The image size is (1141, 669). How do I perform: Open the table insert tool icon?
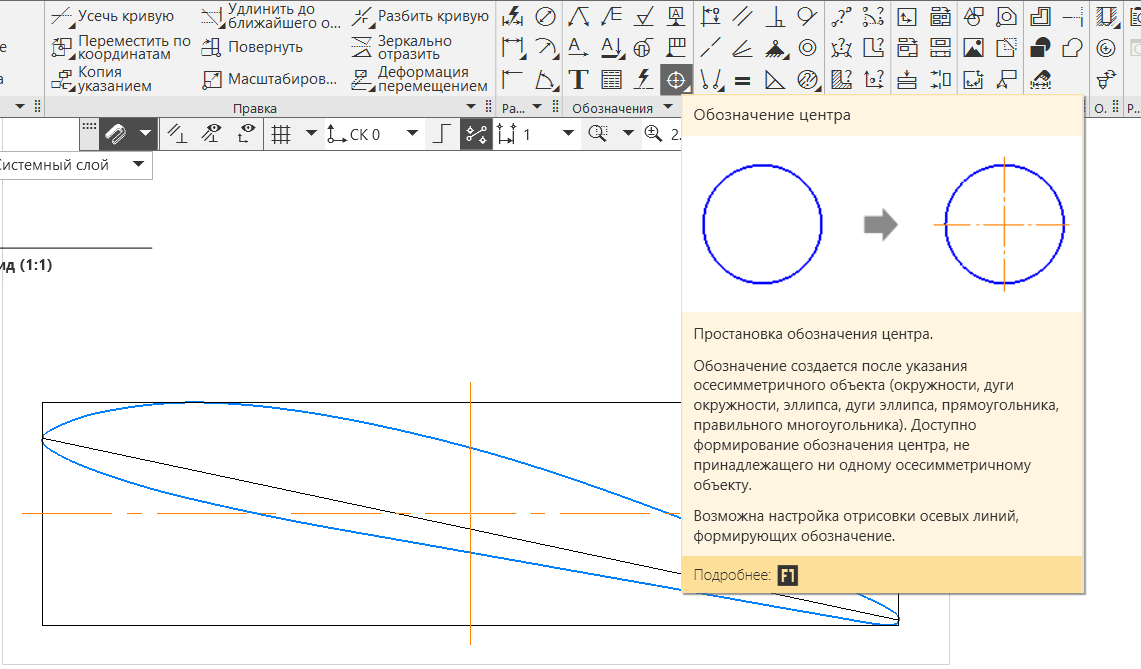click(x=611, y=79)
